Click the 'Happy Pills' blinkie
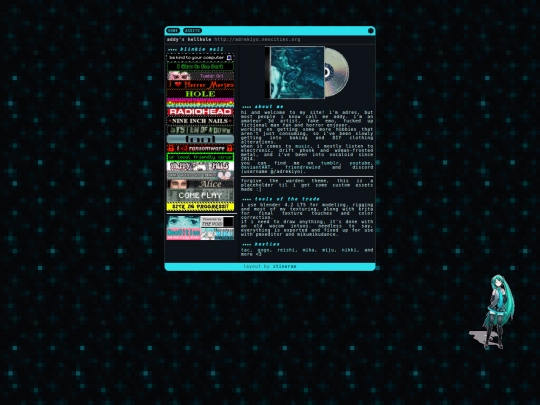This screenshot has width=540, height=405. (x=200, y=166)
